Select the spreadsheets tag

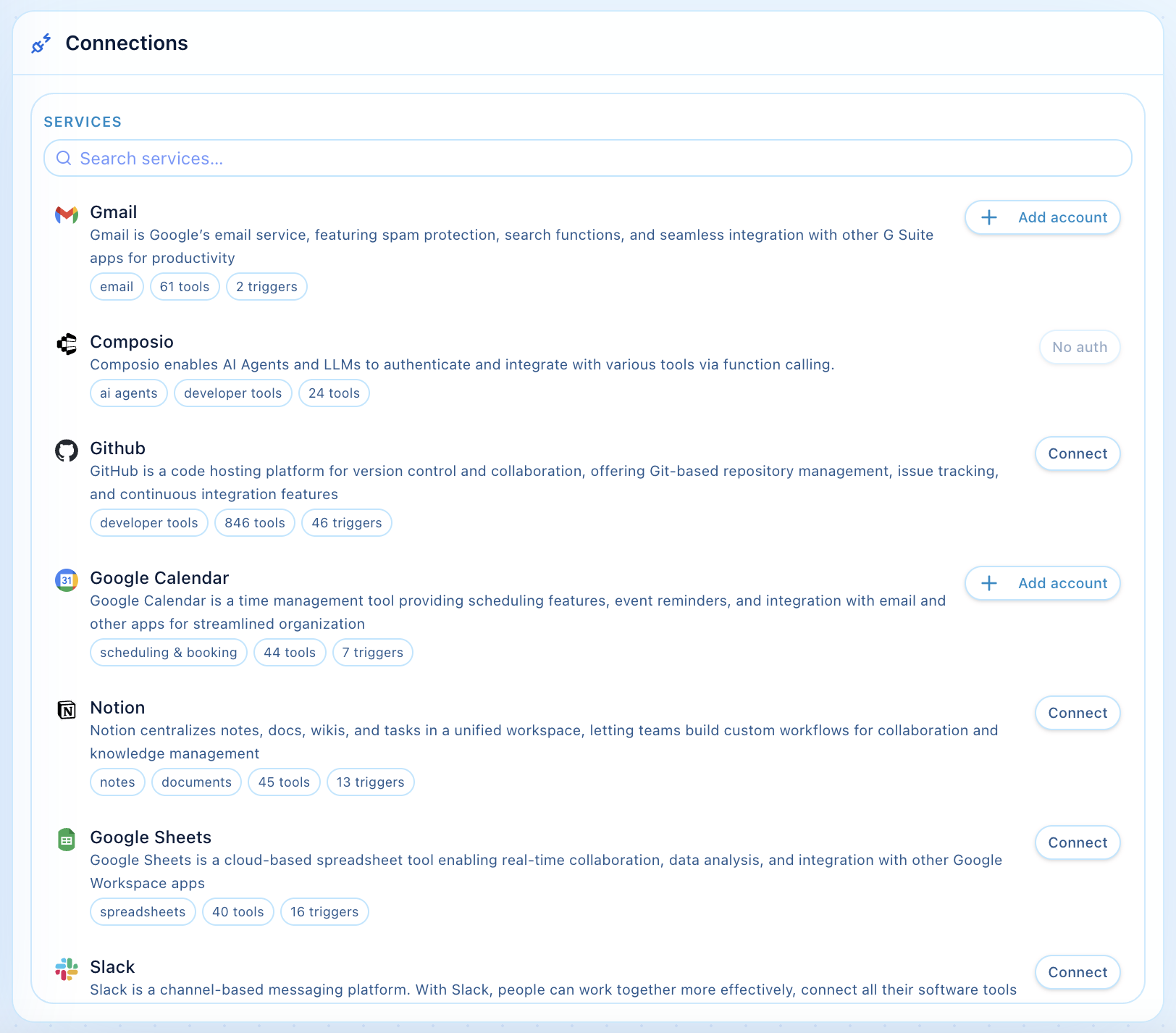[143, 912]
